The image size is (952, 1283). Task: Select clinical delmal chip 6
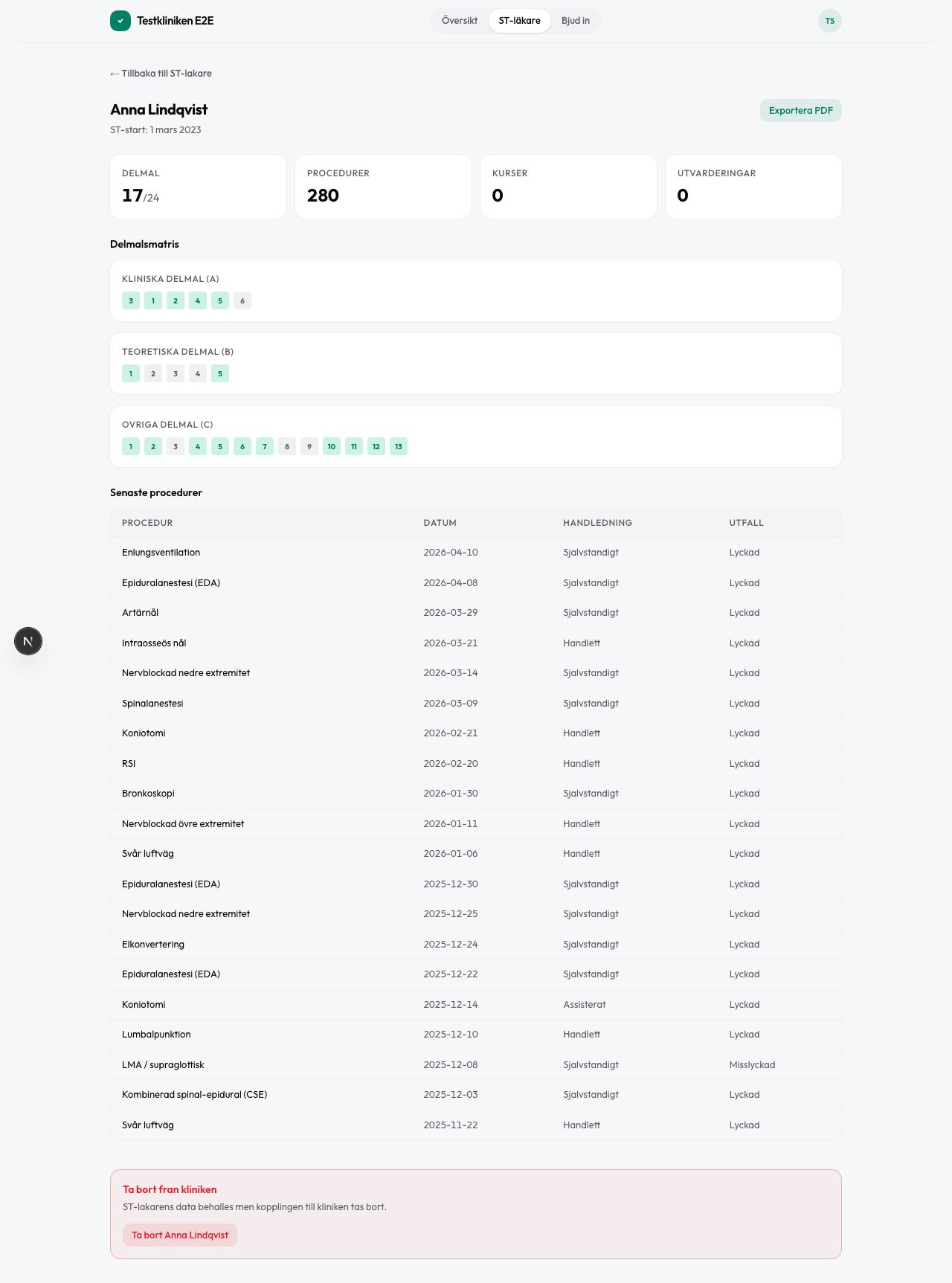click(x=242, y=301)
